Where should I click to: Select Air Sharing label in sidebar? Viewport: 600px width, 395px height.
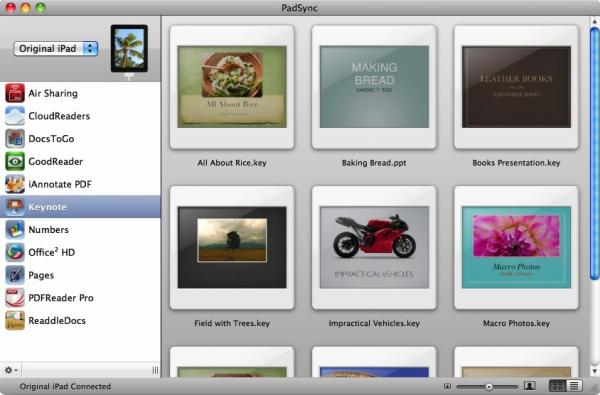(x=53, y=93)
